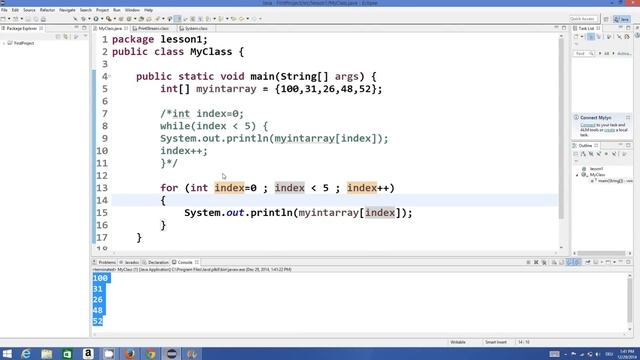The width and height of the screenshot is (640, 360).
Task: Click the Terminate icon in Console
Action: (529, 262)
